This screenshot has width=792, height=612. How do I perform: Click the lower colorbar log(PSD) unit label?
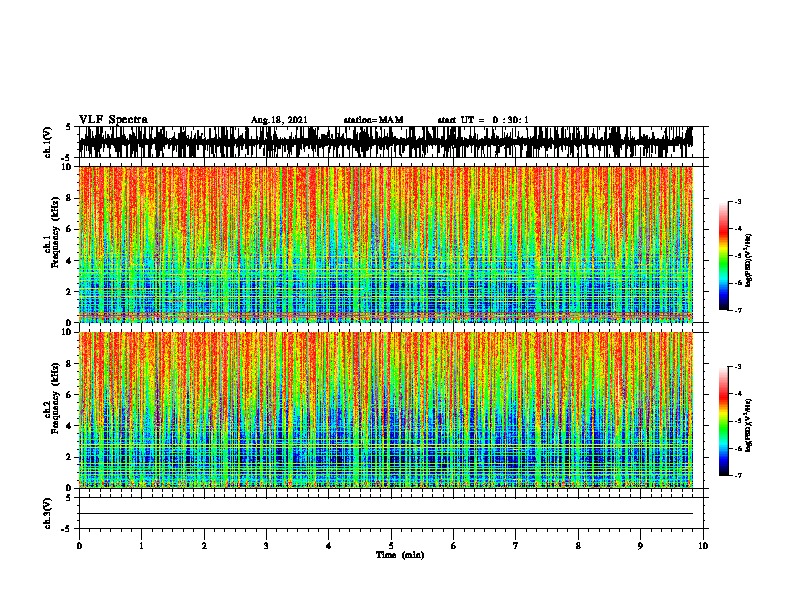(749, 425)
